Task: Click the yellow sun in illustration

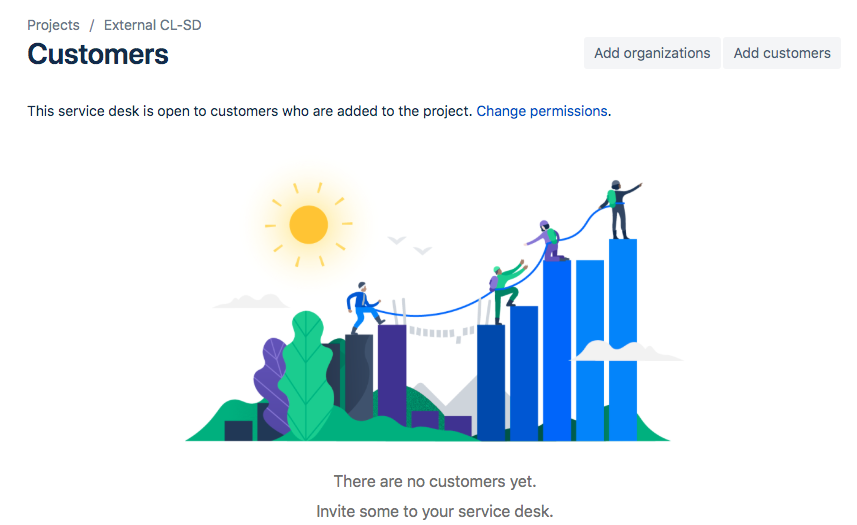Action: (x=308, y=225)
